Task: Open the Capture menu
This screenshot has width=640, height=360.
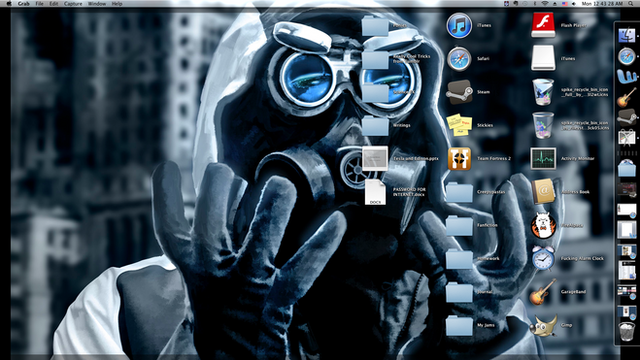Action: click(x=73, y=4)
